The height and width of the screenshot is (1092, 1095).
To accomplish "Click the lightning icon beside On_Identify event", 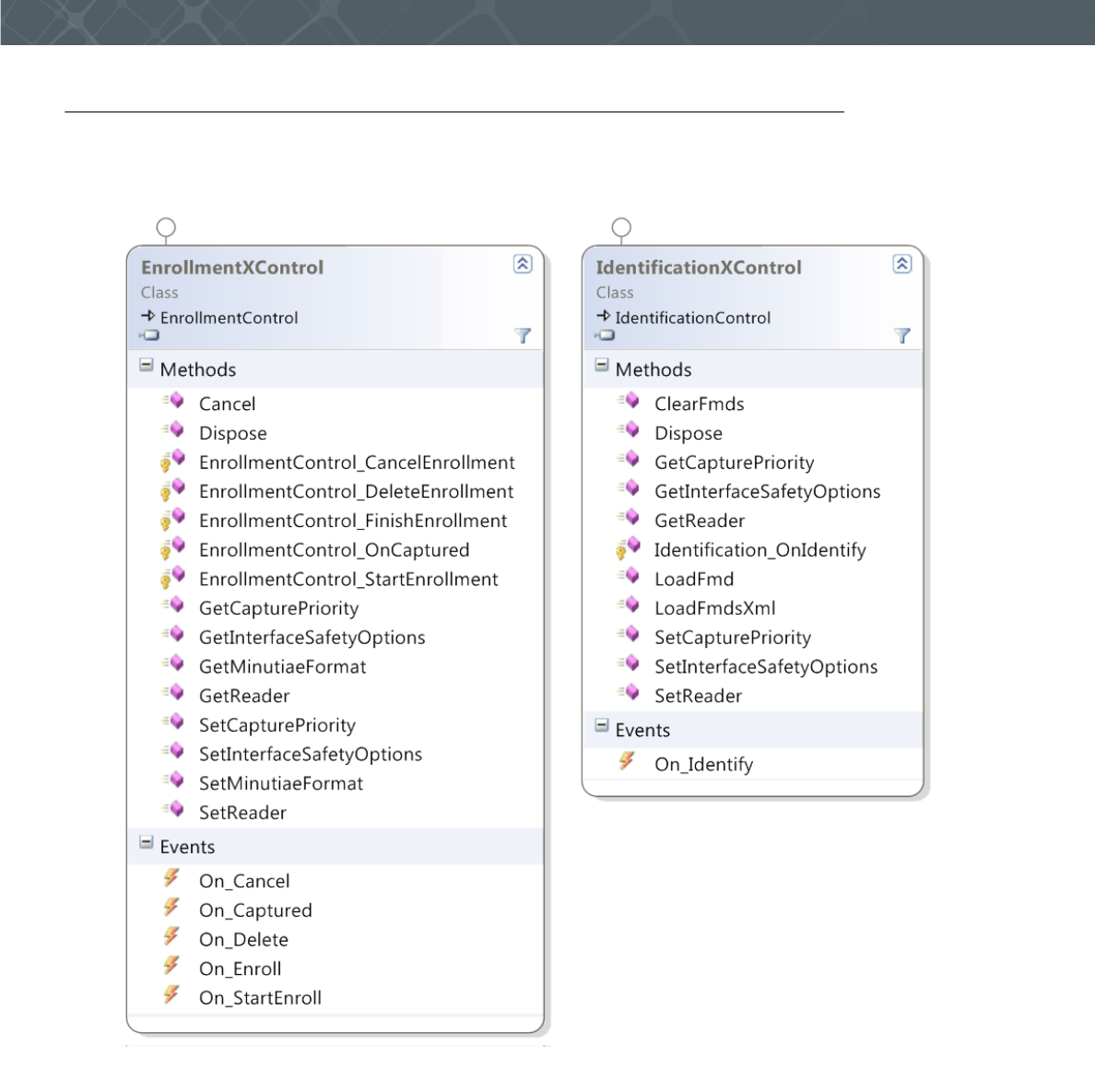I will (627, 761).
